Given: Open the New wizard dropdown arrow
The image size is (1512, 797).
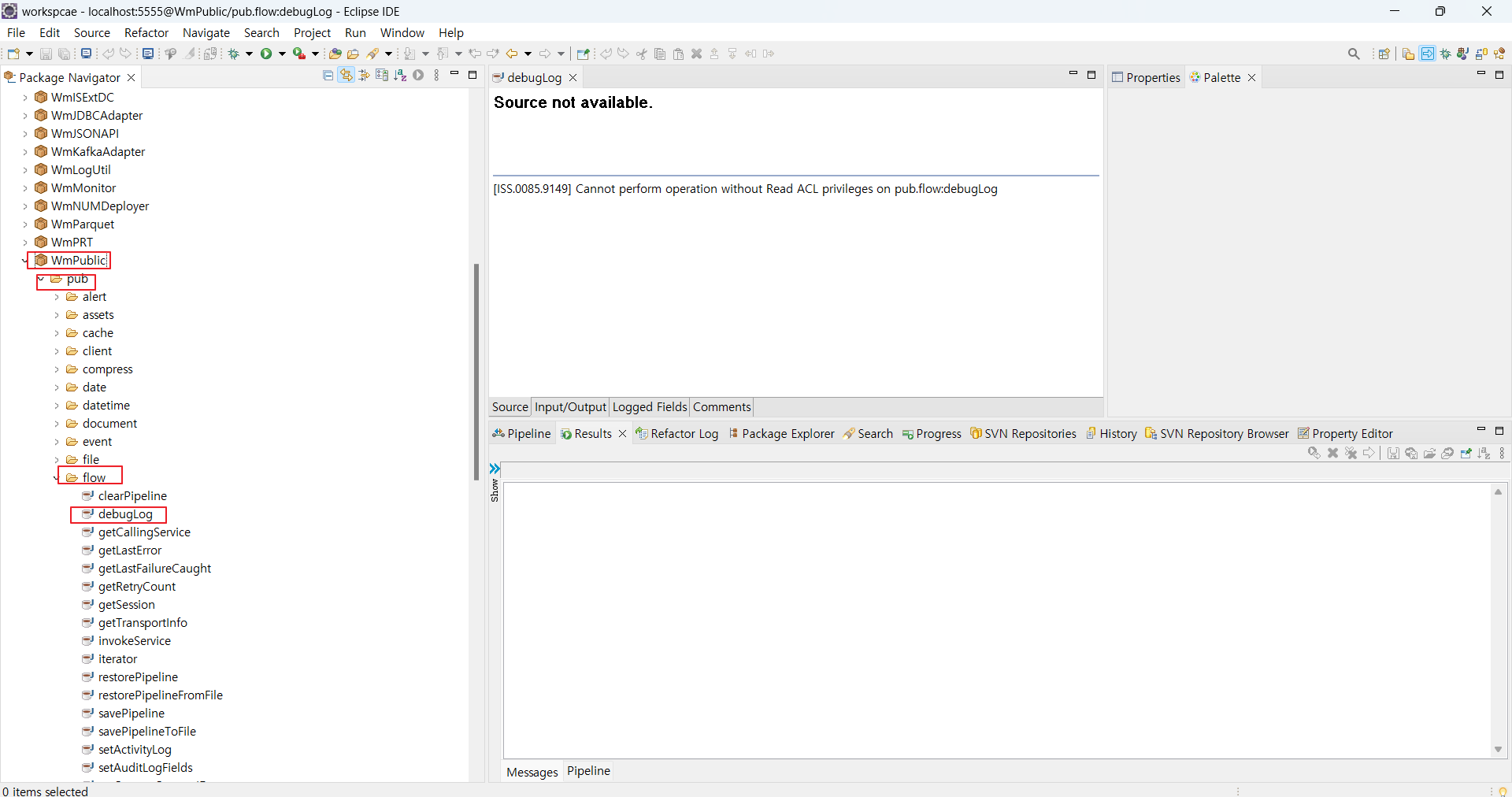Looking at the screenshot, I should click(29, 54).
